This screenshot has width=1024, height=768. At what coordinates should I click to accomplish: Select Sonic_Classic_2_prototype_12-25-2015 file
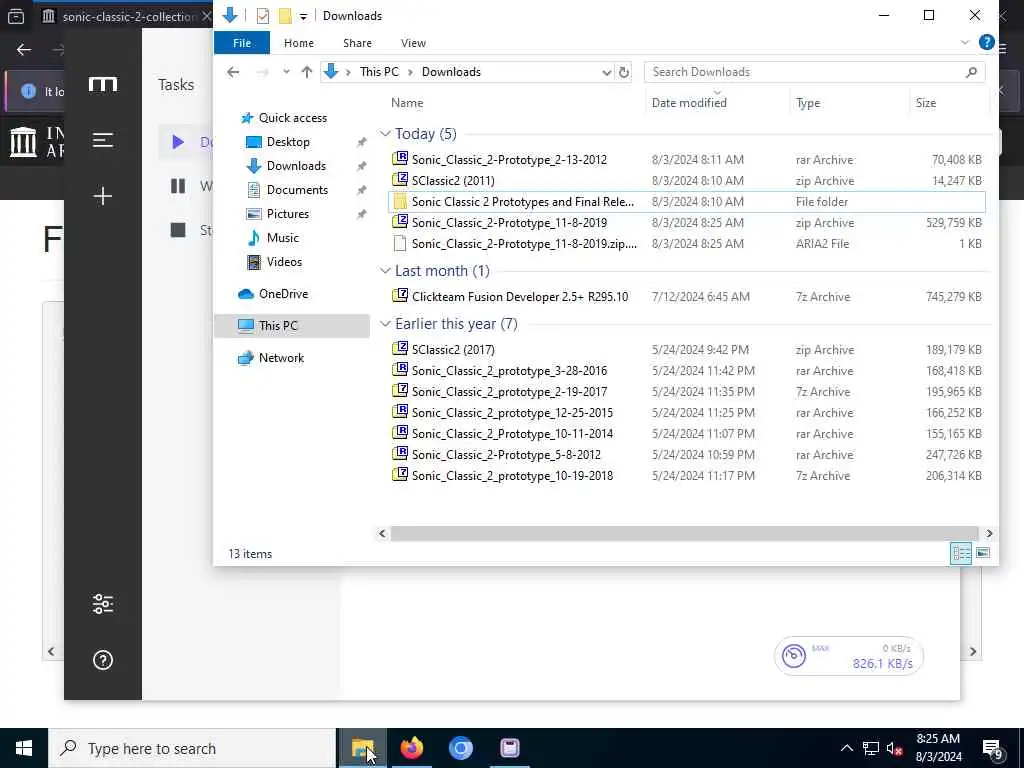pos(686,413)
